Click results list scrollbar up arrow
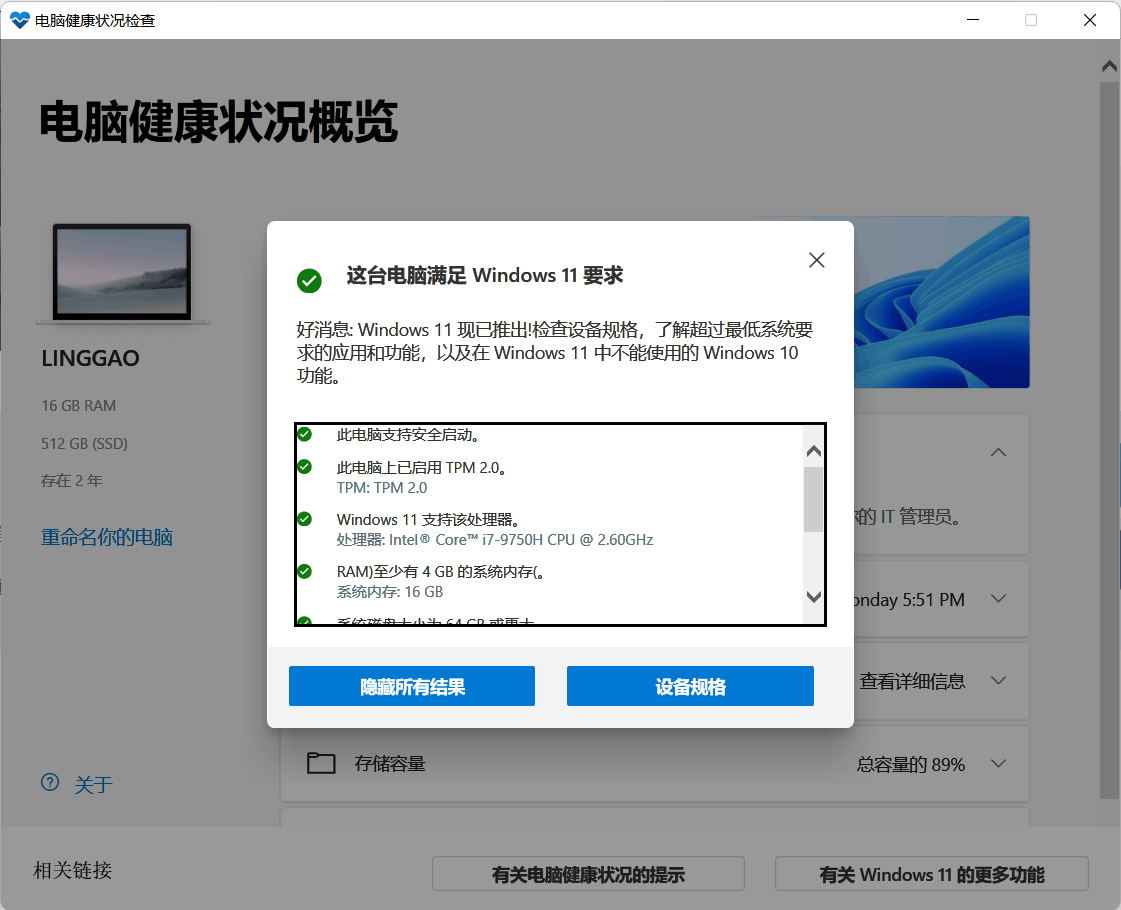Screen dimensions: 1121x910 (814, 451)
